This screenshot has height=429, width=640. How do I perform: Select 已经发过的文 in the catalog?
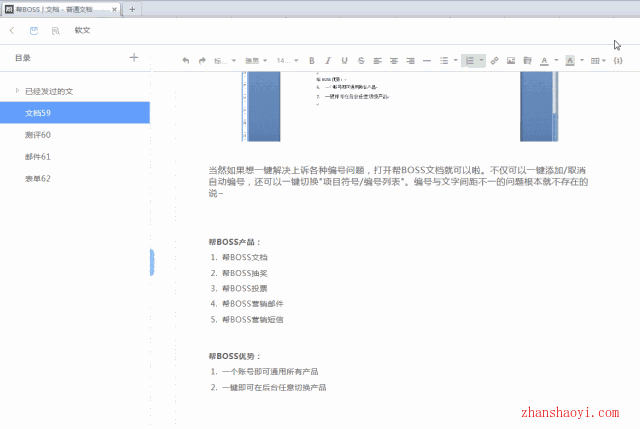(x=49, y=91)
